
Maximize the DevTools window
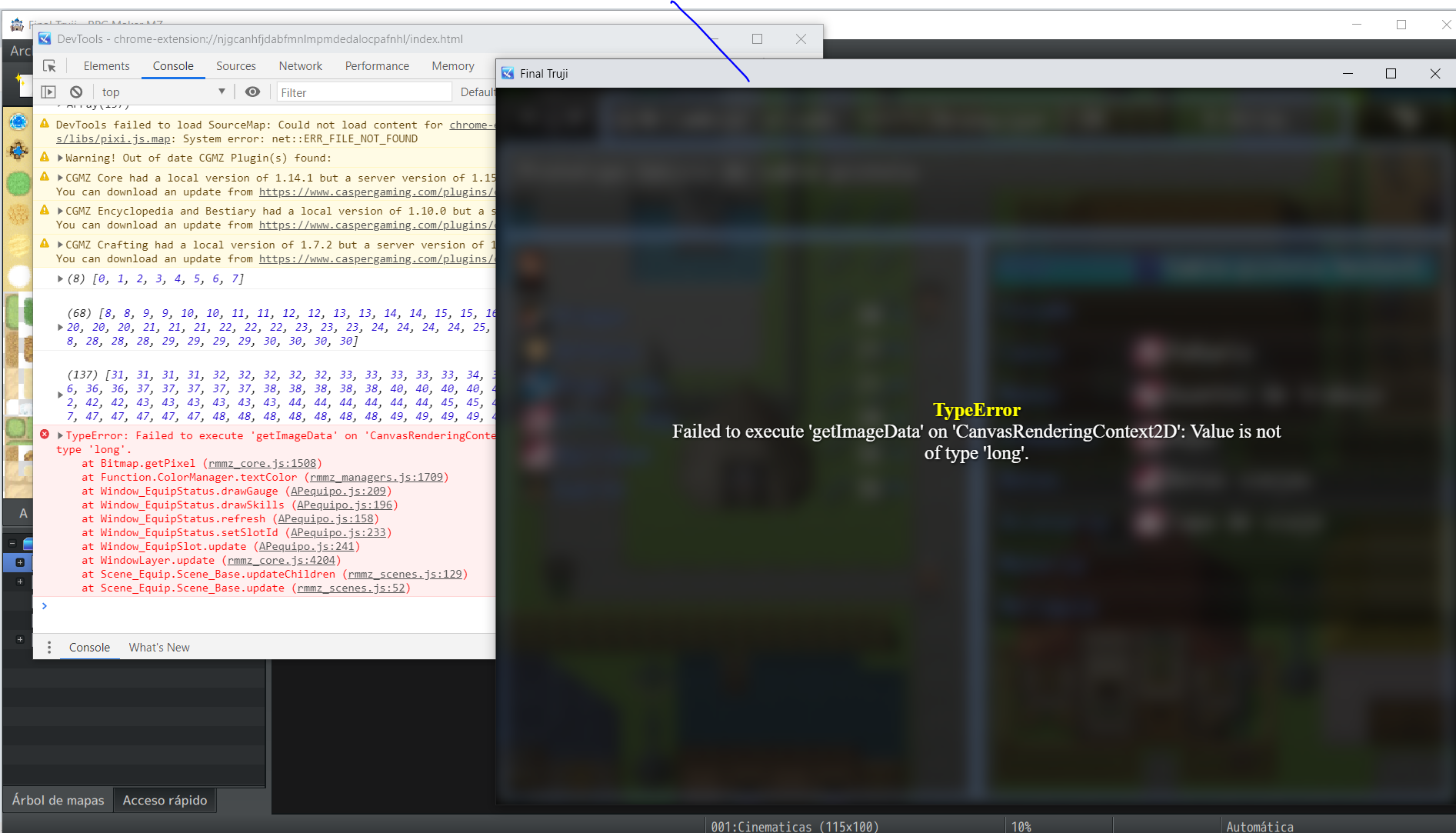point(757,38)
